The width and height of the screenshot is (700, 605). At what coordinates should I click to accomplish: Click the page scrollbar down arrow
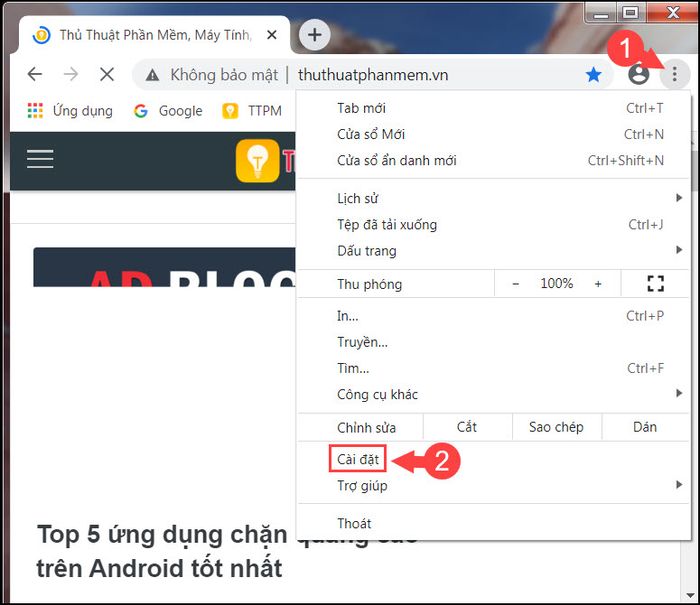click(x=690, y=595)
